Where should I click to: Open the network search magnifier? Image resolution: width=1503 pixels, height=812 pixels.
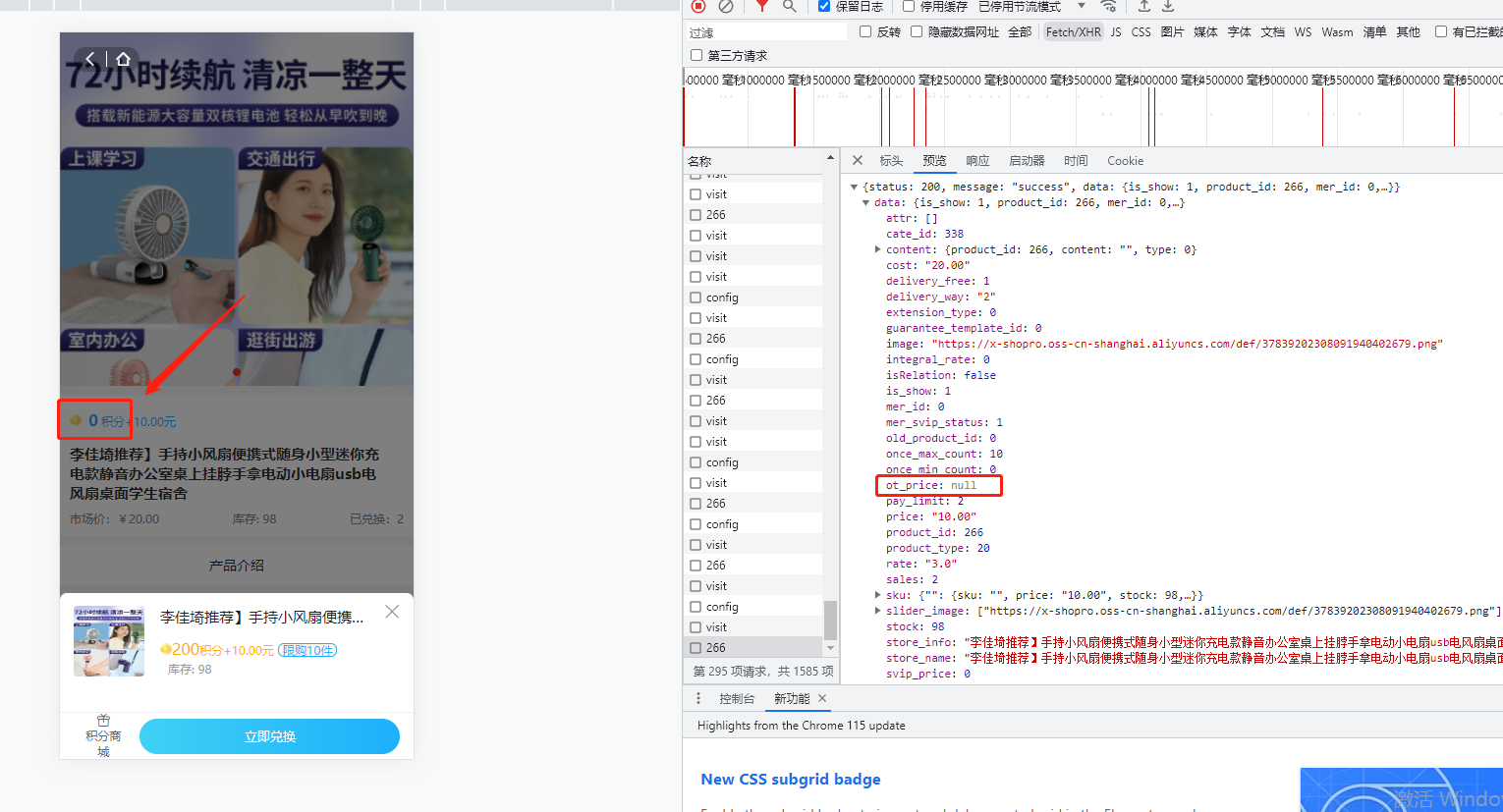pyautogui.click(x=789, y=6)
